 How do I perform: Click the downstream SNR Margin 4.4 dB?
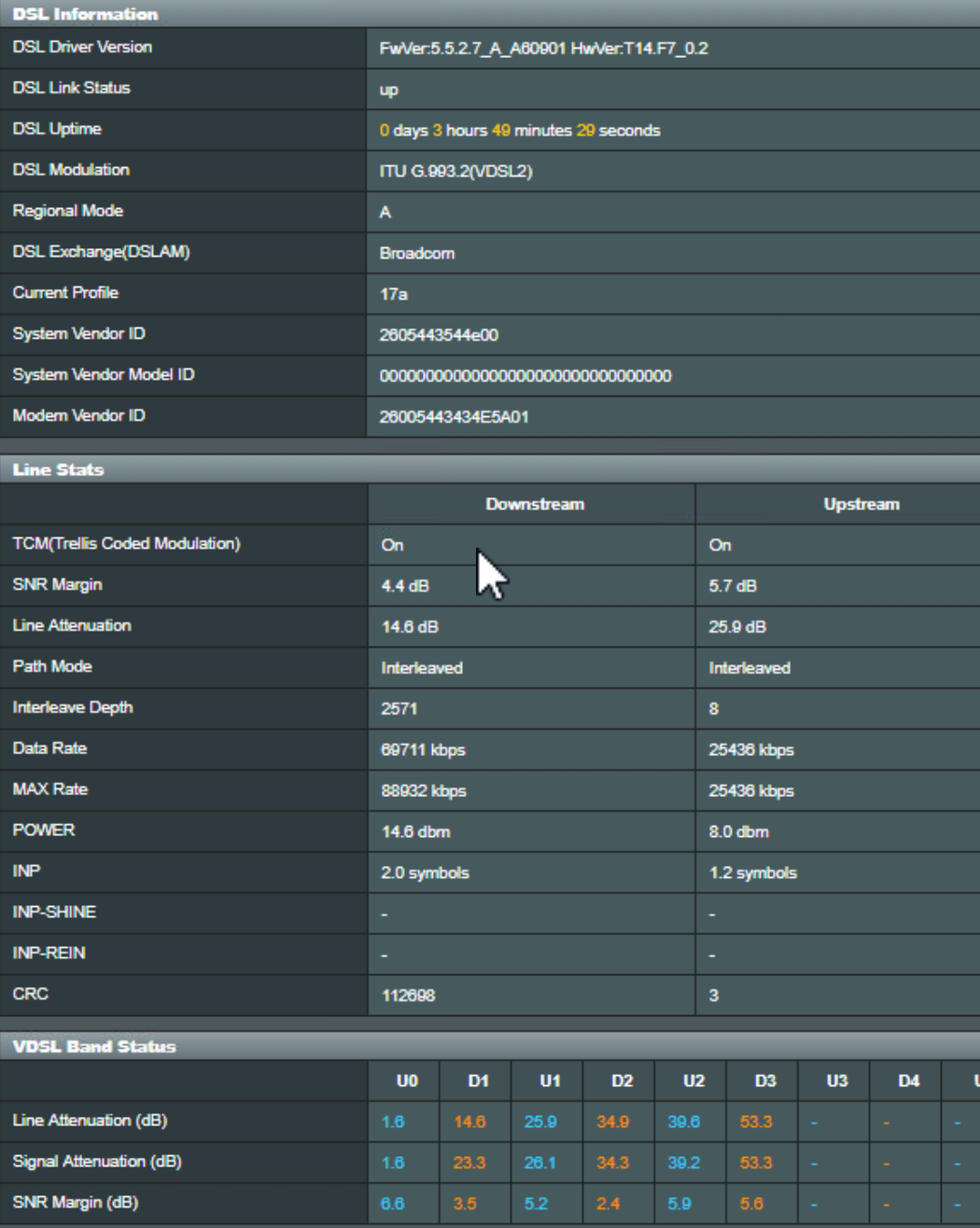(x=405, y=586)
